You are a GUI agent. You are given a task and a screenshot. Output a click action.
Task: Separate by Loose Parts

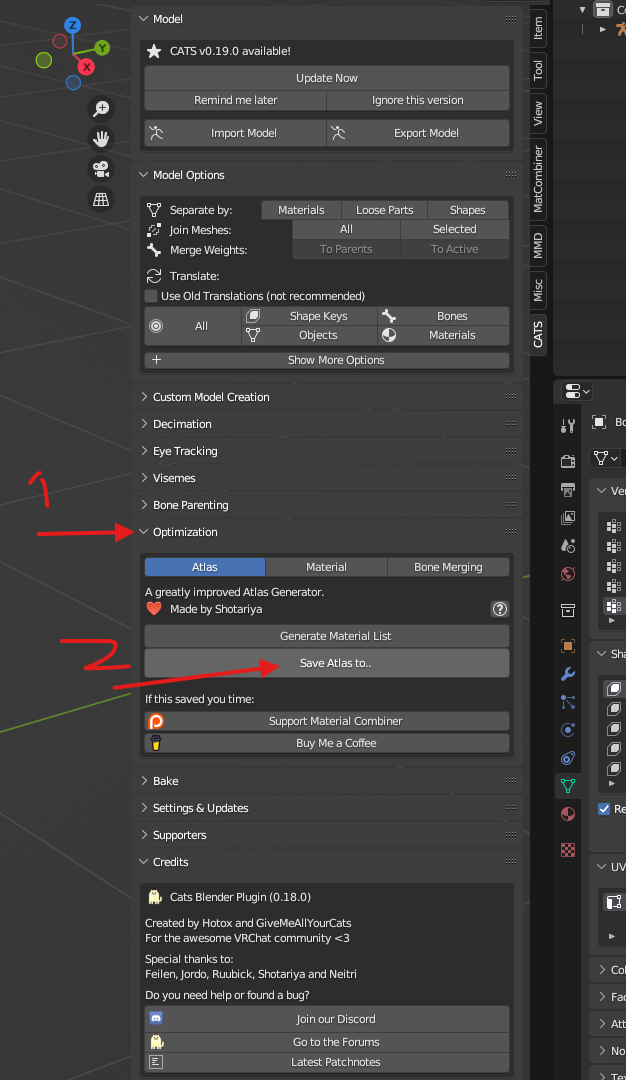(384, 210)
